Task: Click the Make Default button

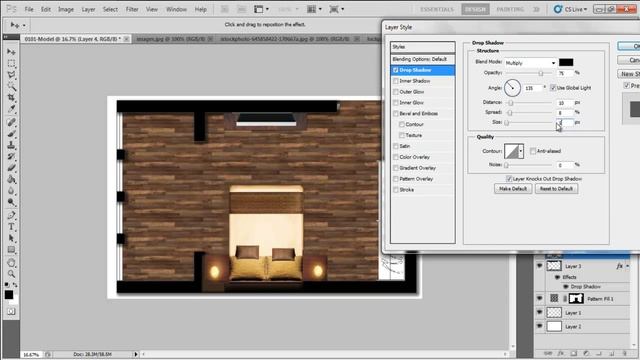Action: pyautogui.click(x=513, y=189)
